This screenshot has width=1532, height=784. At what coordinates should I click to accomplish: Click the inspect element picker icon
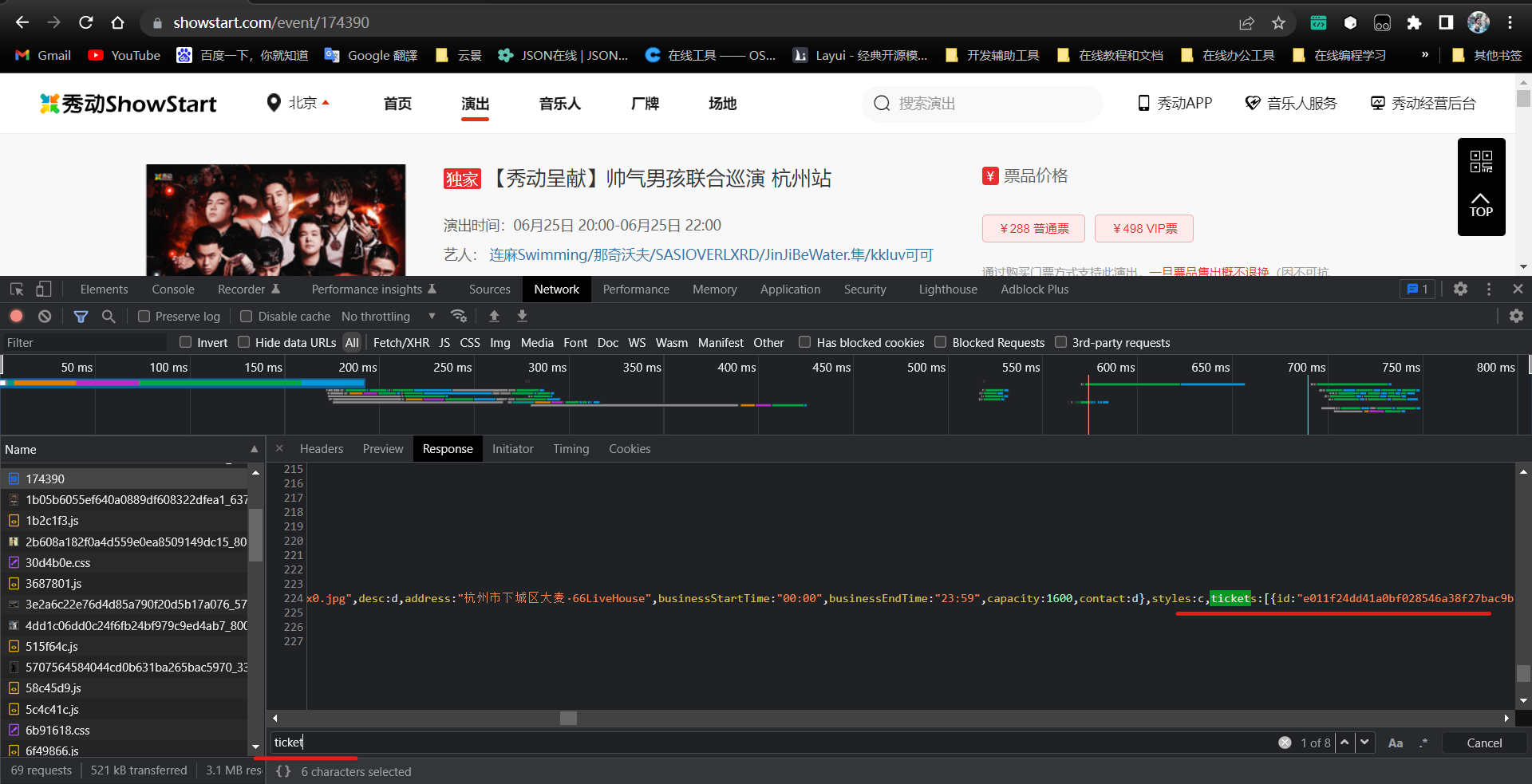point(17,289)
